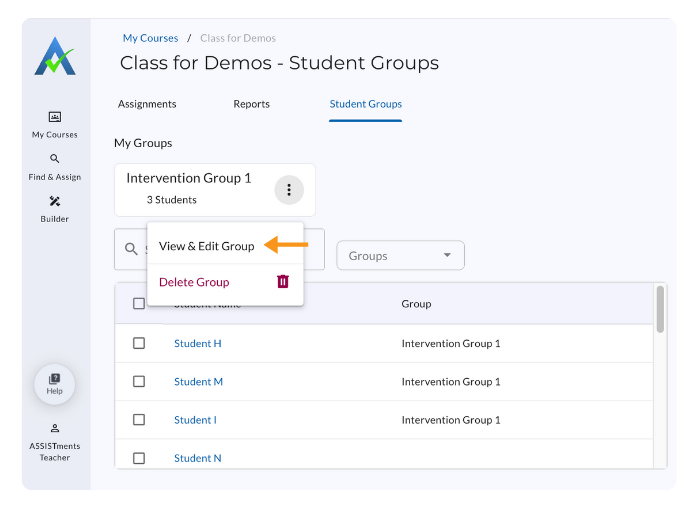
Task: Open the Builder tool in sidebar
Action: pos(54,201)
